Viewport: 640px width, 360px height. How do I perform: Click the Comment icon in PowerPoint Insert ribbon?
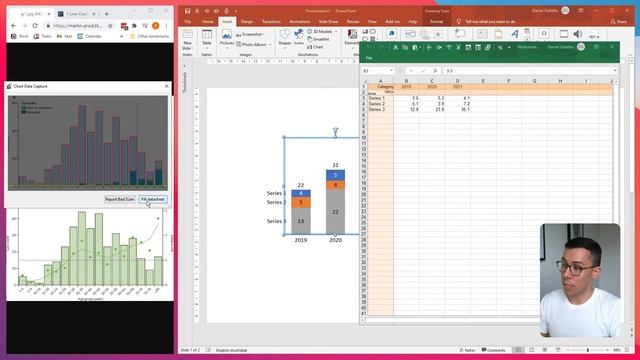(460, 34)
